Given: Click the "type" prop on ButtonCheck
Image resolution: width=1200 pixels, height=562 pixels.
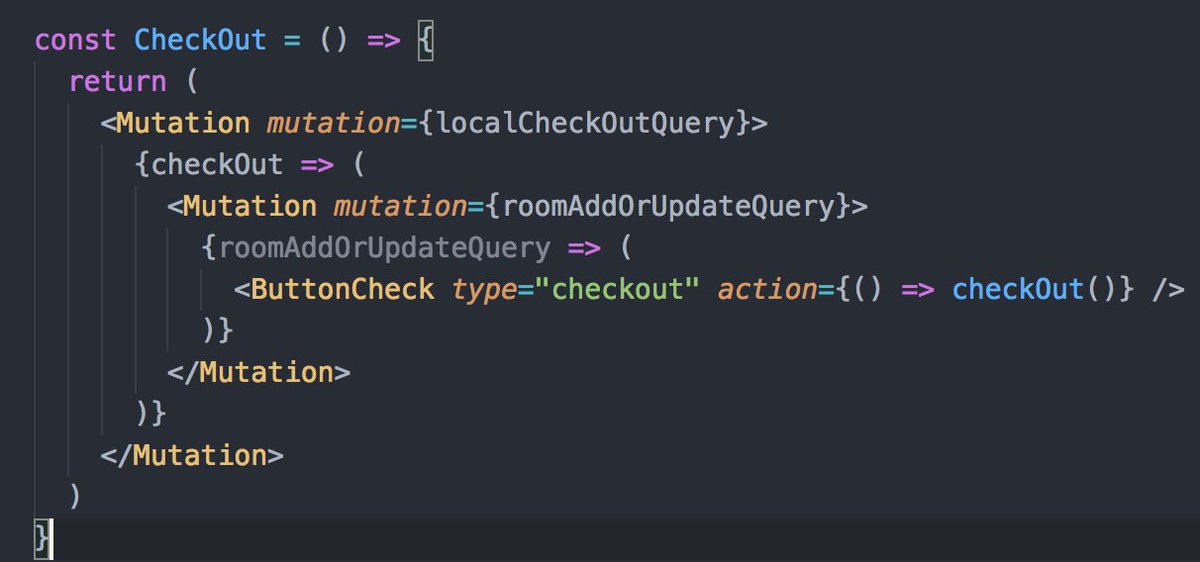Looking at the screenshot, I should click(484, 291).
